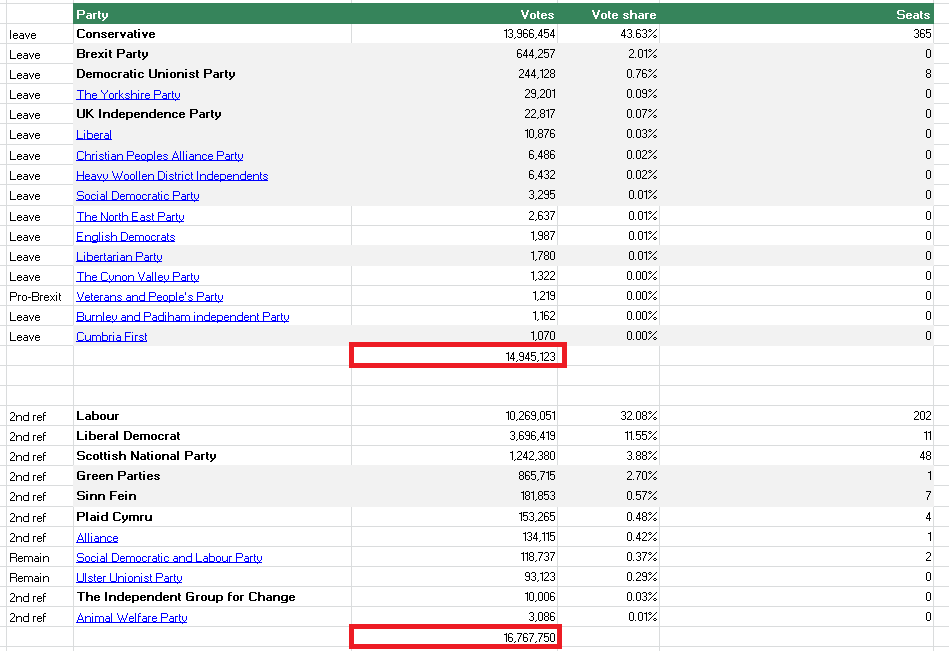This screenshot has height=651, width=949.
Task: Select Sinn Fein votes 181,853 cell
Action: pos(455,496)
